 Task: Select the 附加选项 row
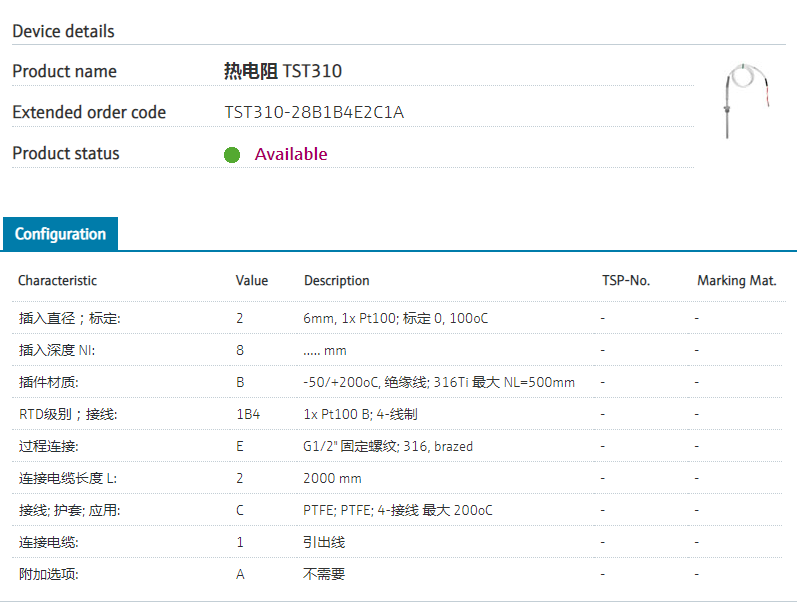tap(397, 575)
